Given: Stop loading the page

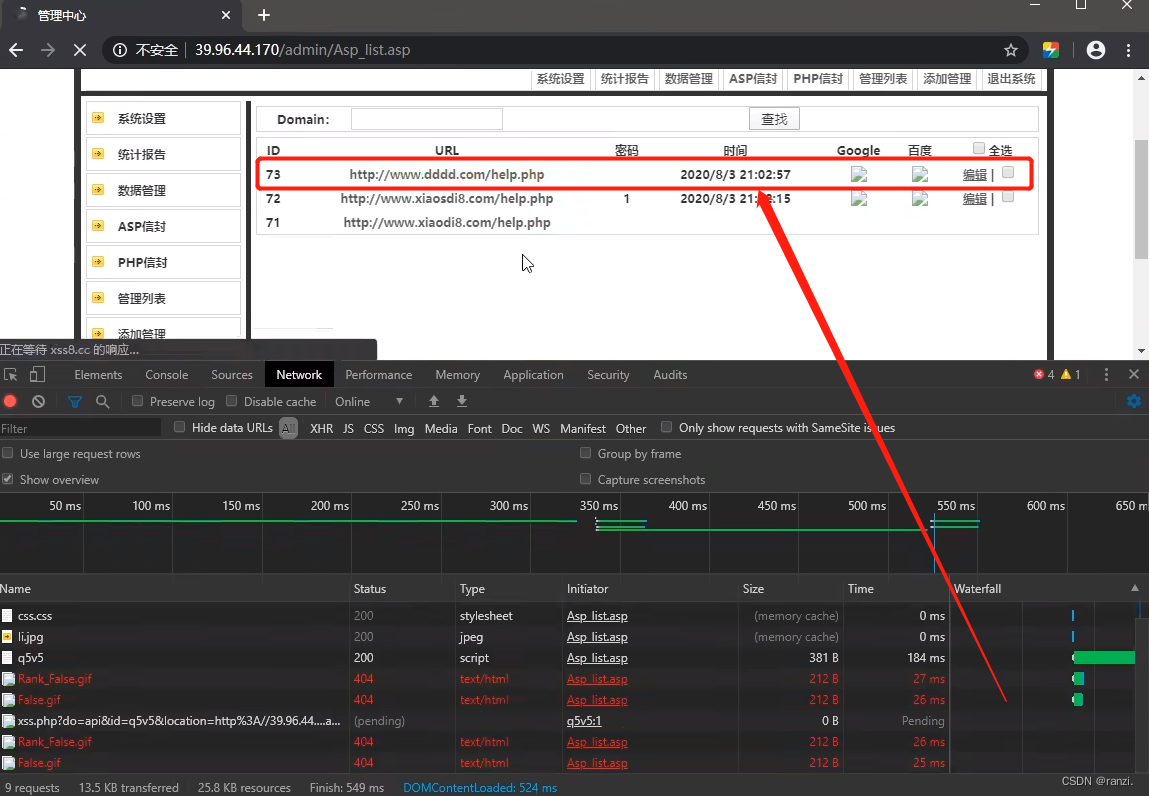Looking at the screenshot, I should pos(80,50).
